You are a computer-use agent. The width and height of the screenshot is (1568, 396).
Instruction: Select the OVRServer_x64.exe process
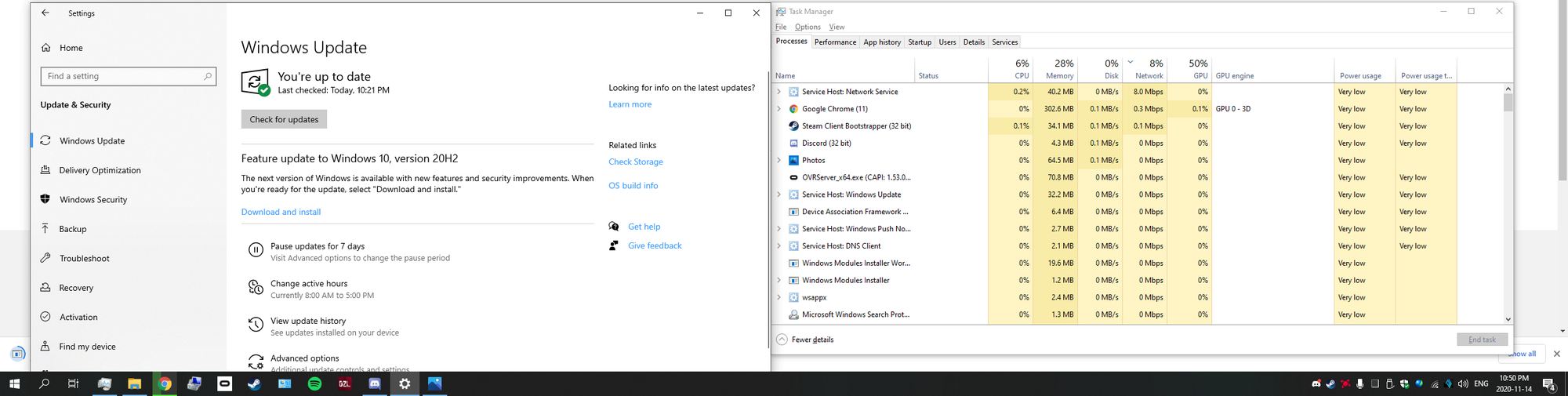pyautogui.click(x=856, y=178)
